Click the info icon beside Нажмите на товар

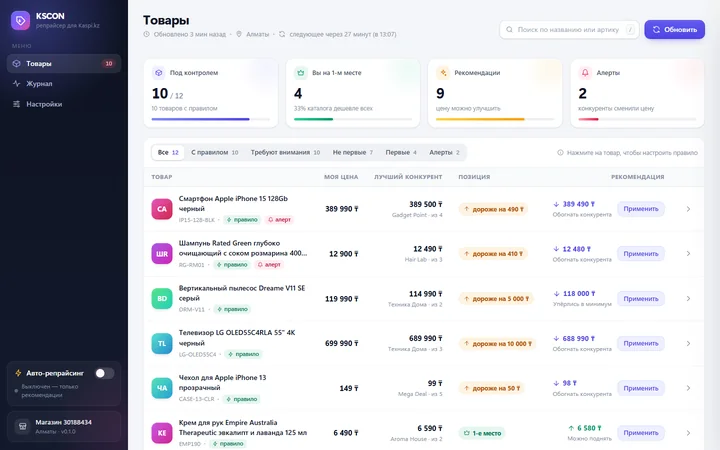coord(560,152)
